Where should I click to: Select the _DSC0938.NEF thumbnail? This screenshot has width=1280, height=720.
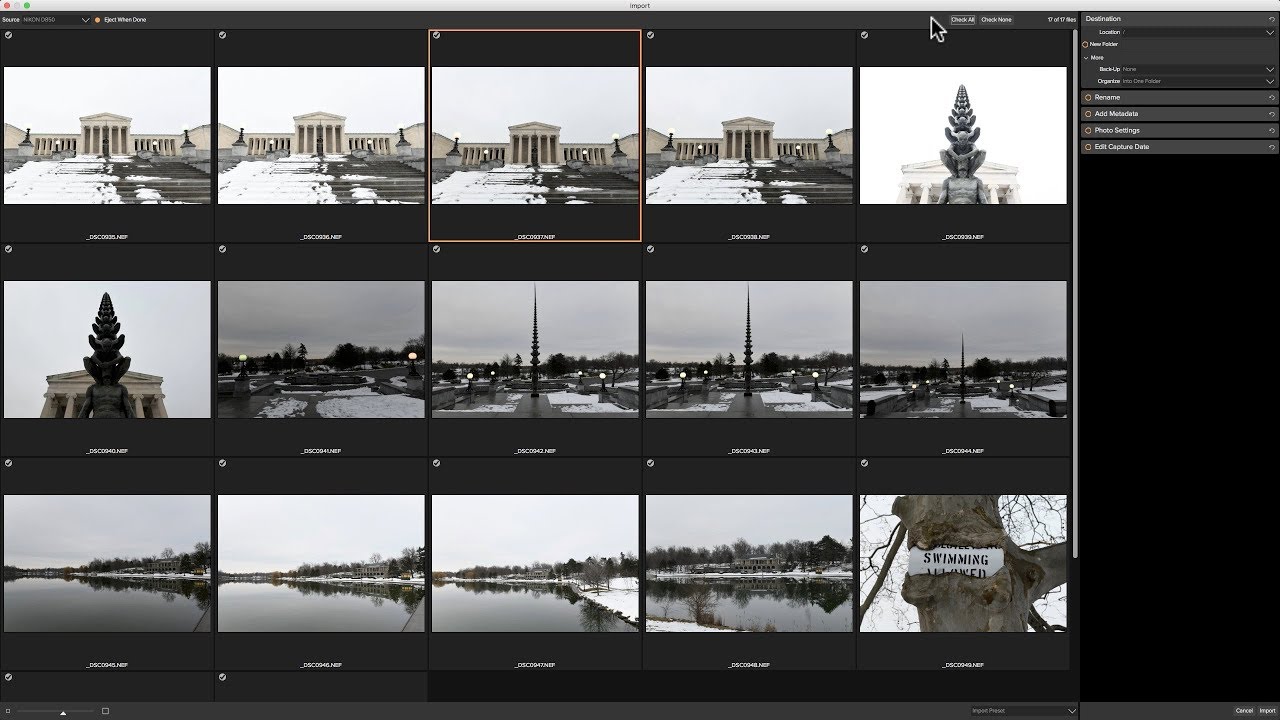(749, 135)
